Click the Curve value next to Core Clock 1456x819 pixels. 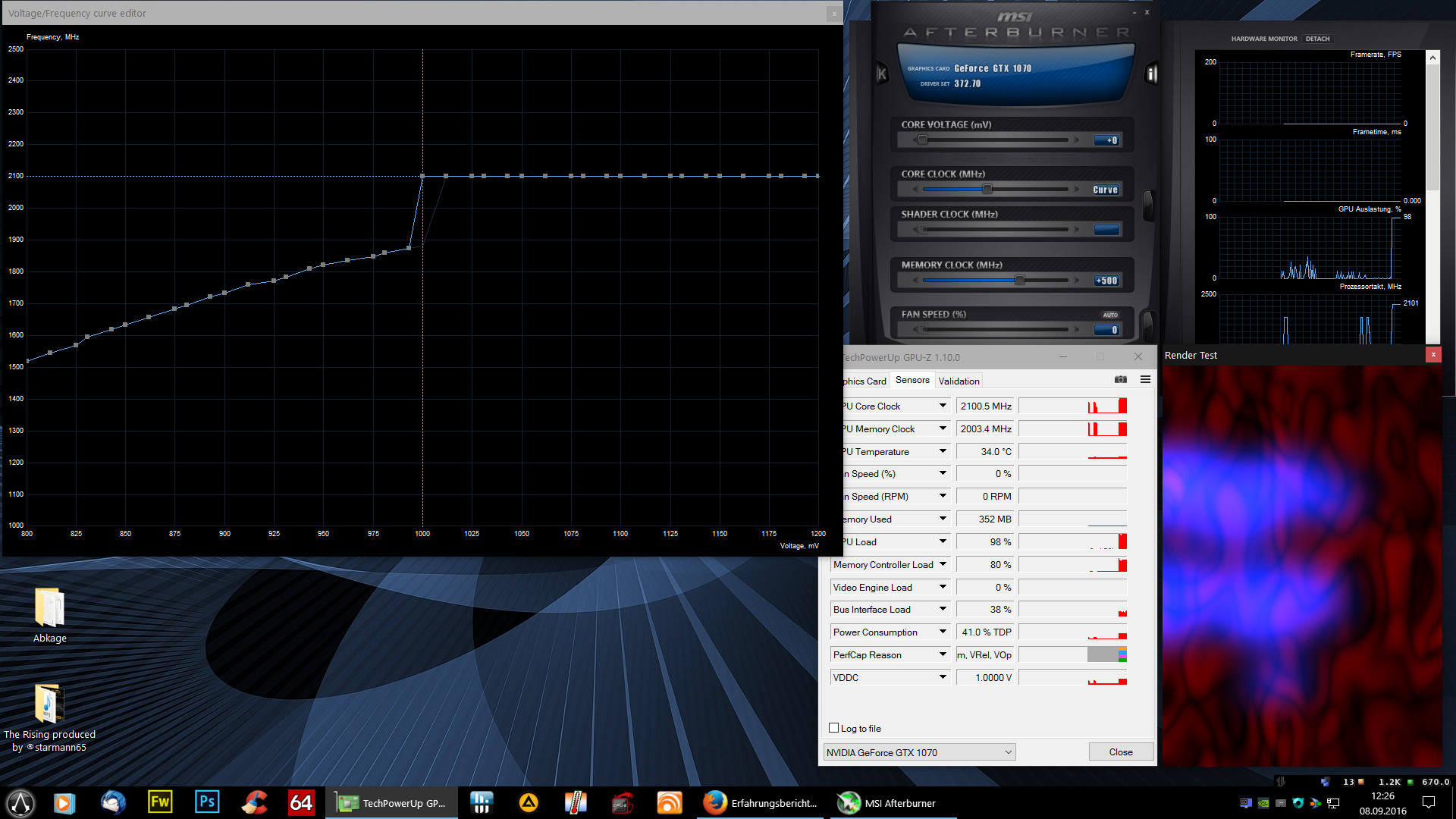pyautogui.click(x=1105, y=190)
